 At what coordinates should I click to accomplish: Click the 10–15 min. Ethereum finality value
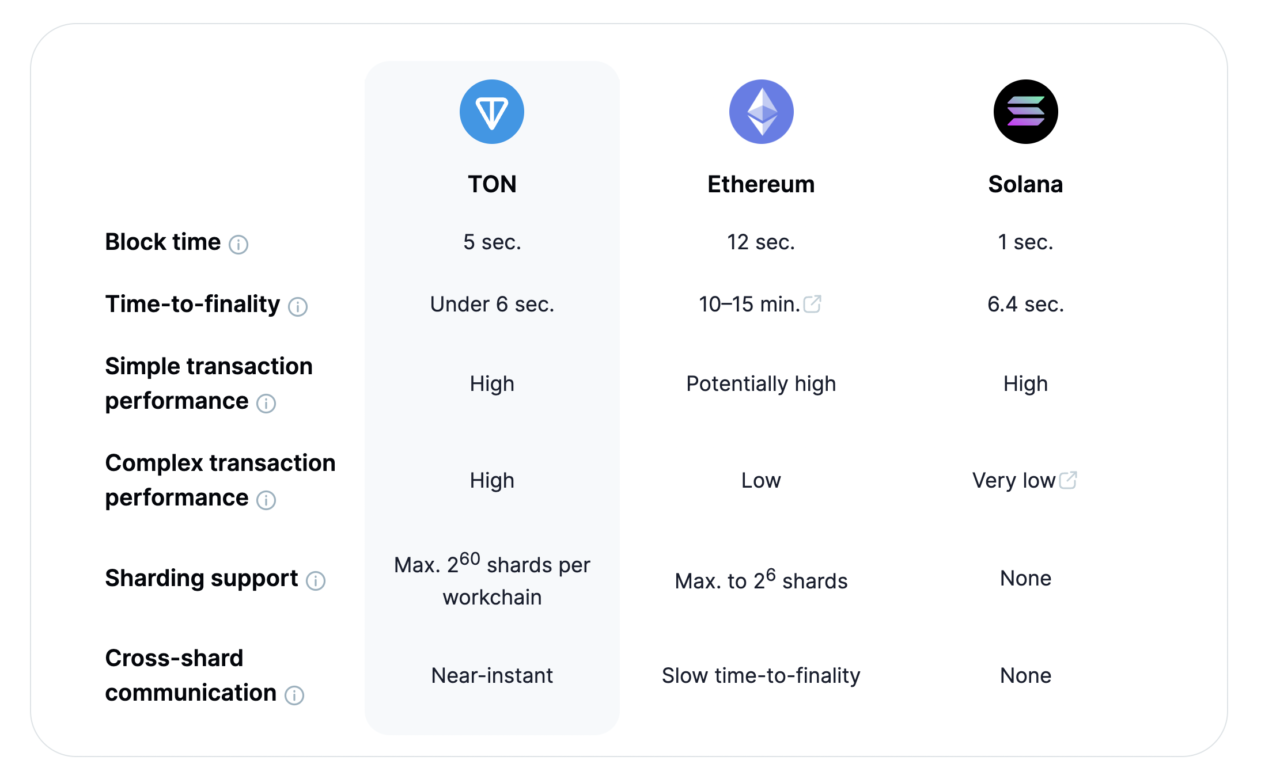click(x=749, y=304)
